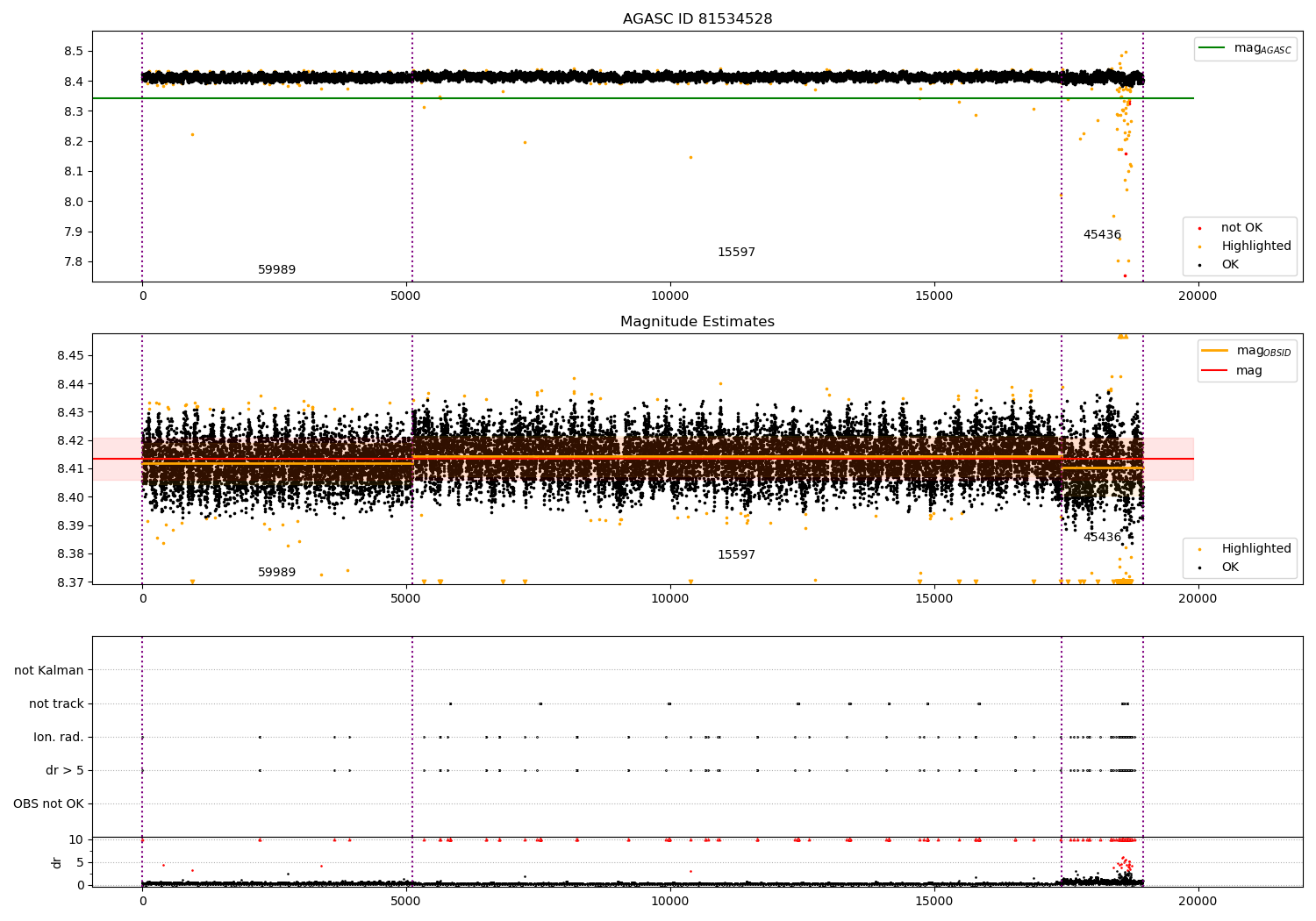This screenshot has width=1316, height=921.
Task: Click obsid label 59989 in Magnitude Estimates plot
Action: [276, 573]
